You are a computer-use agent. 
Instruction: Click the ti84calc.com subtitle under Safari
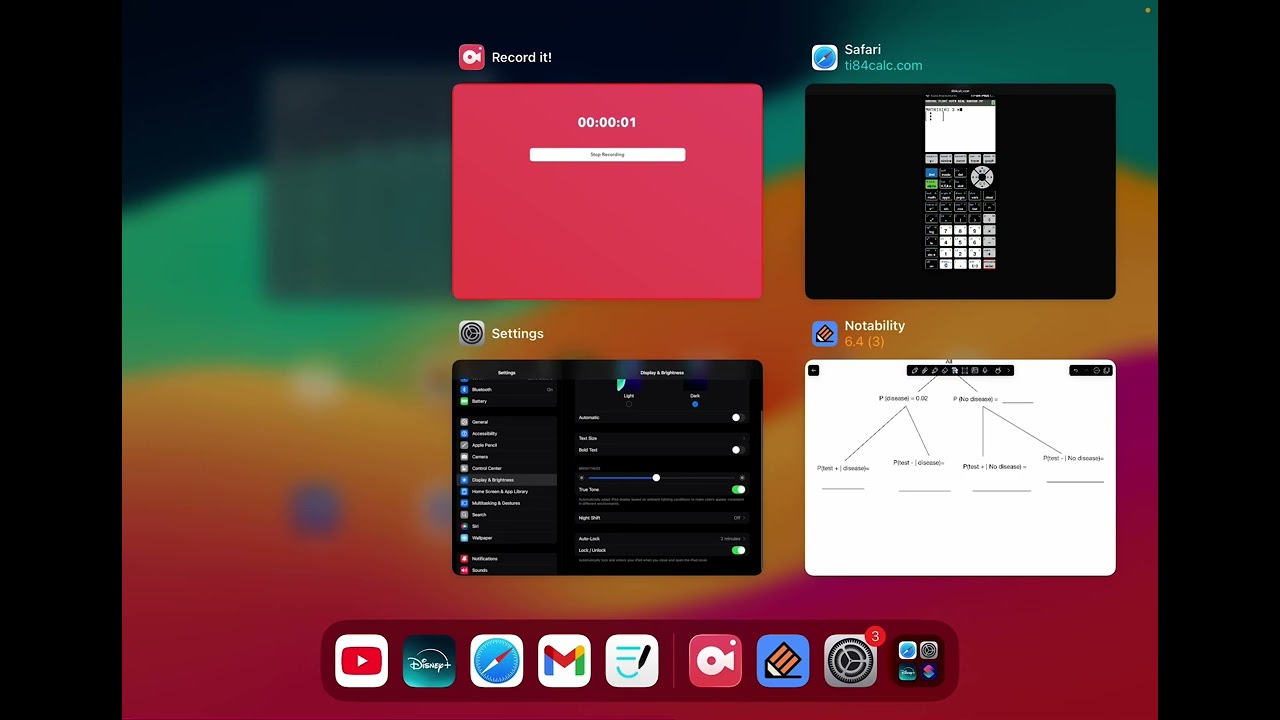click(x=883, y=66)
